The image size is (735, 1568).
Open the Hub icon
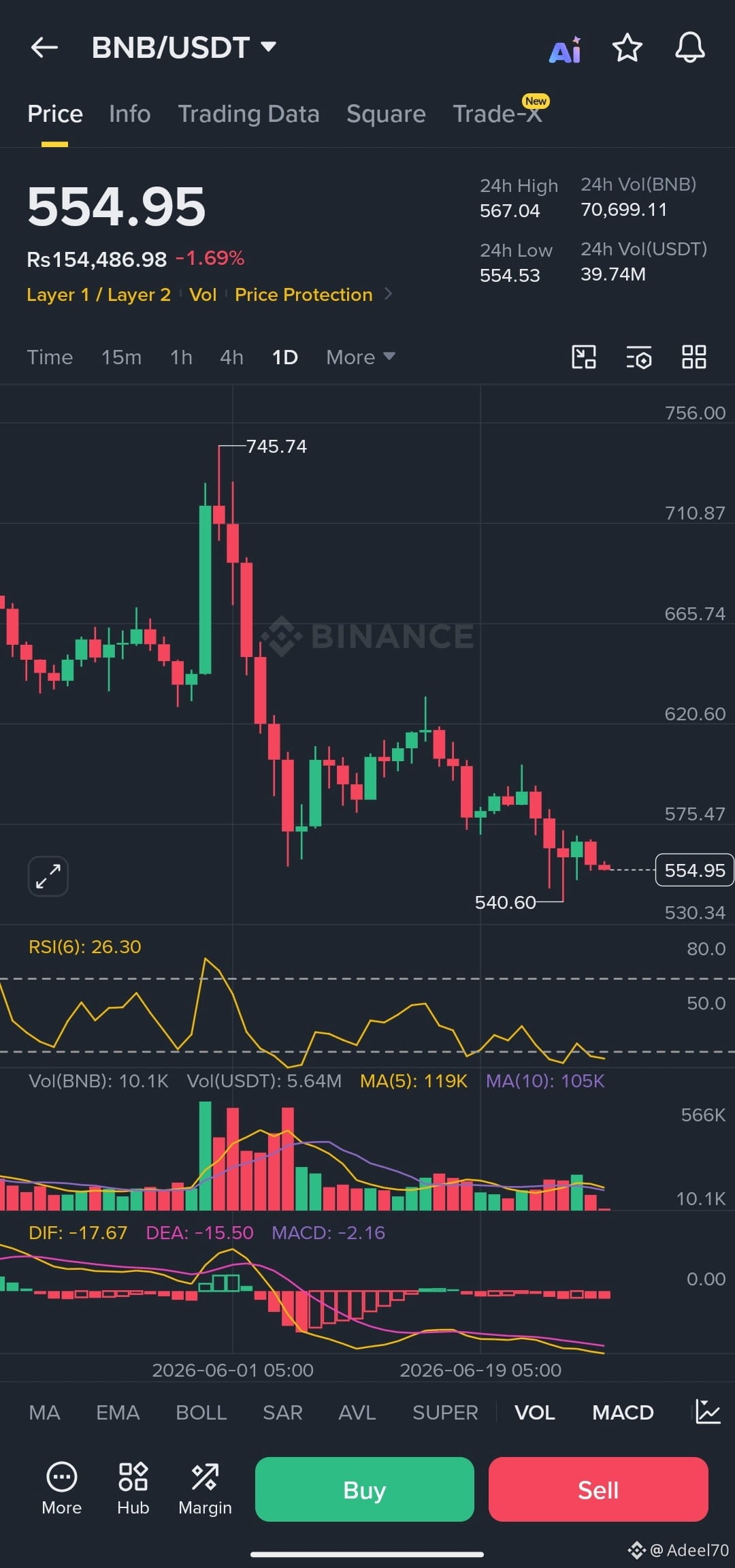133,1488
